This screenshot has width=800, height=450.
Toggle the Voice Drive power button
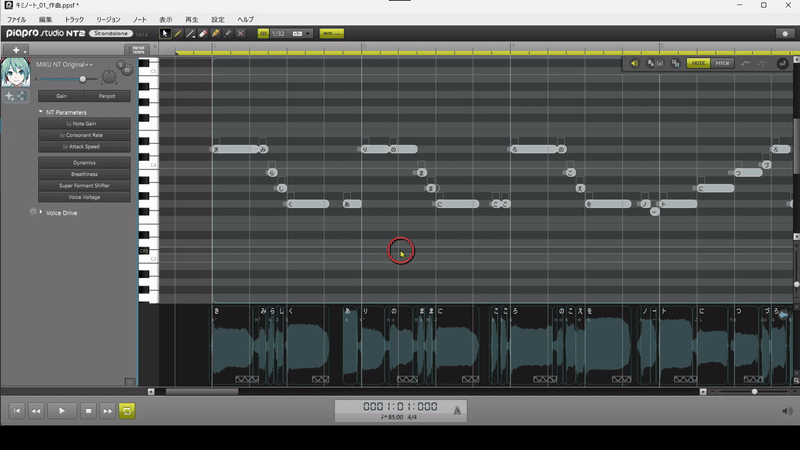click(x=33, y=211)
